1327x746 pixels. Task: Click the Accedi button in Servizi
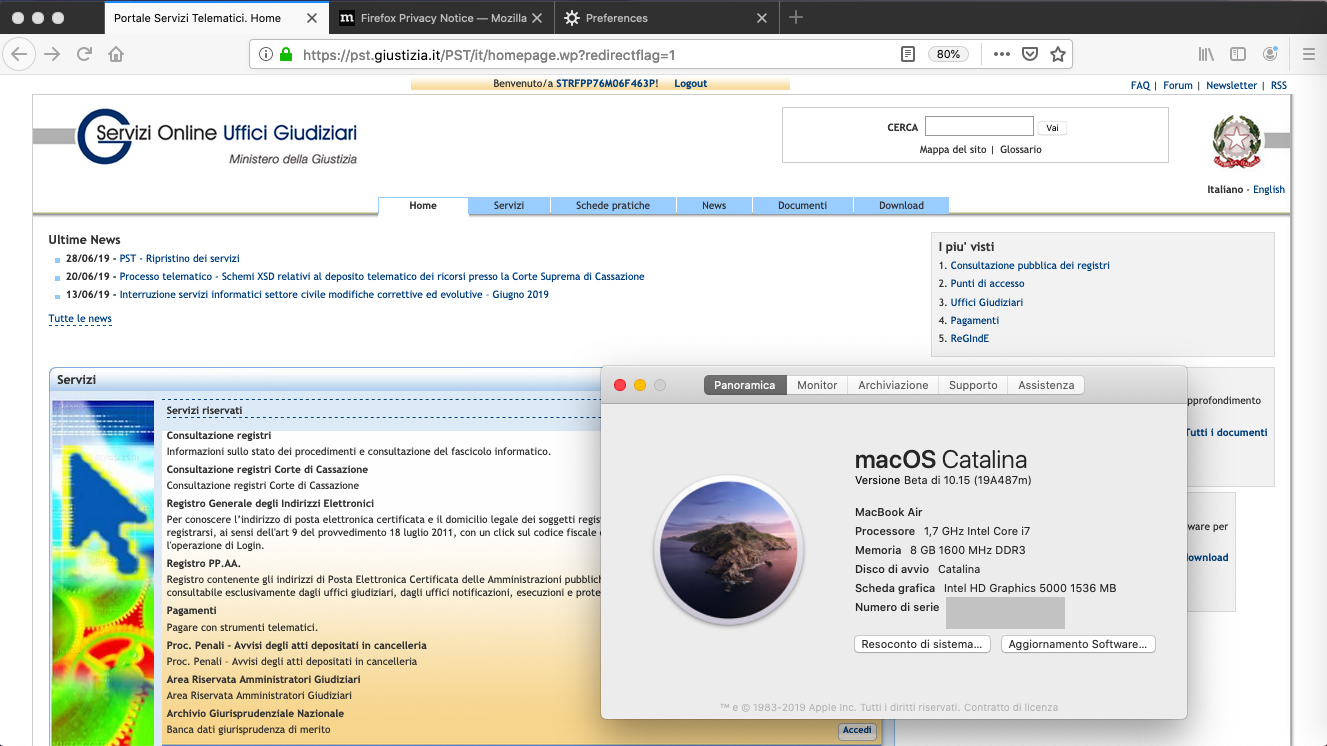click(857, 731)
